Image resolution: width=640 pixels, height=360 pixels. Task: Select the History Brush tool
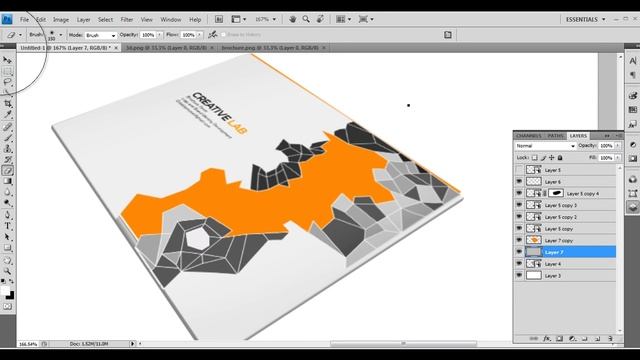coord(7,160)
